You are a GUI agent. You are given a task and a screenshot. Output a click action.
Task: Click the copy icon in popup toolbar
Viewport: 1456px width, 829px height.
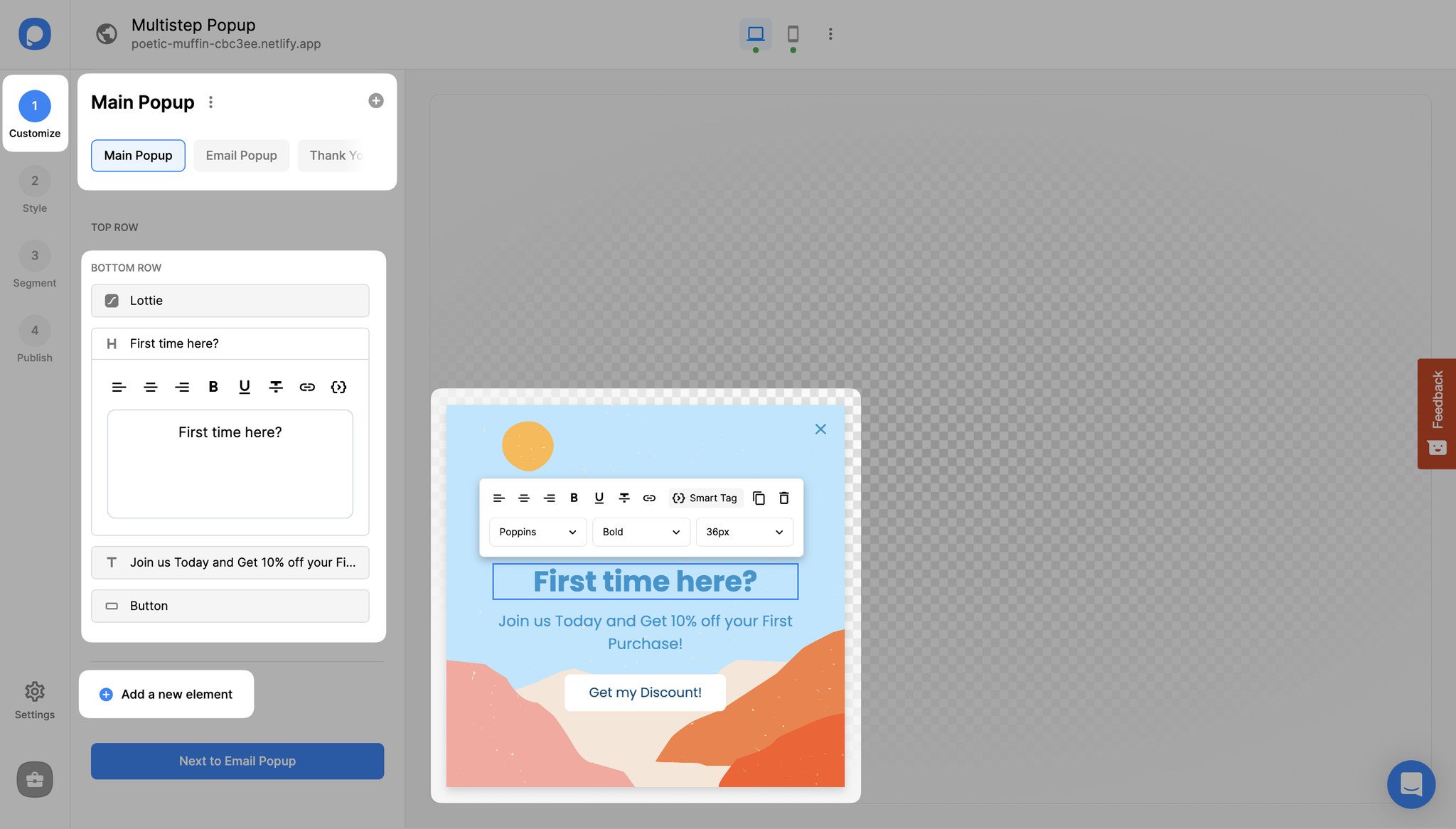click(757, 498)
